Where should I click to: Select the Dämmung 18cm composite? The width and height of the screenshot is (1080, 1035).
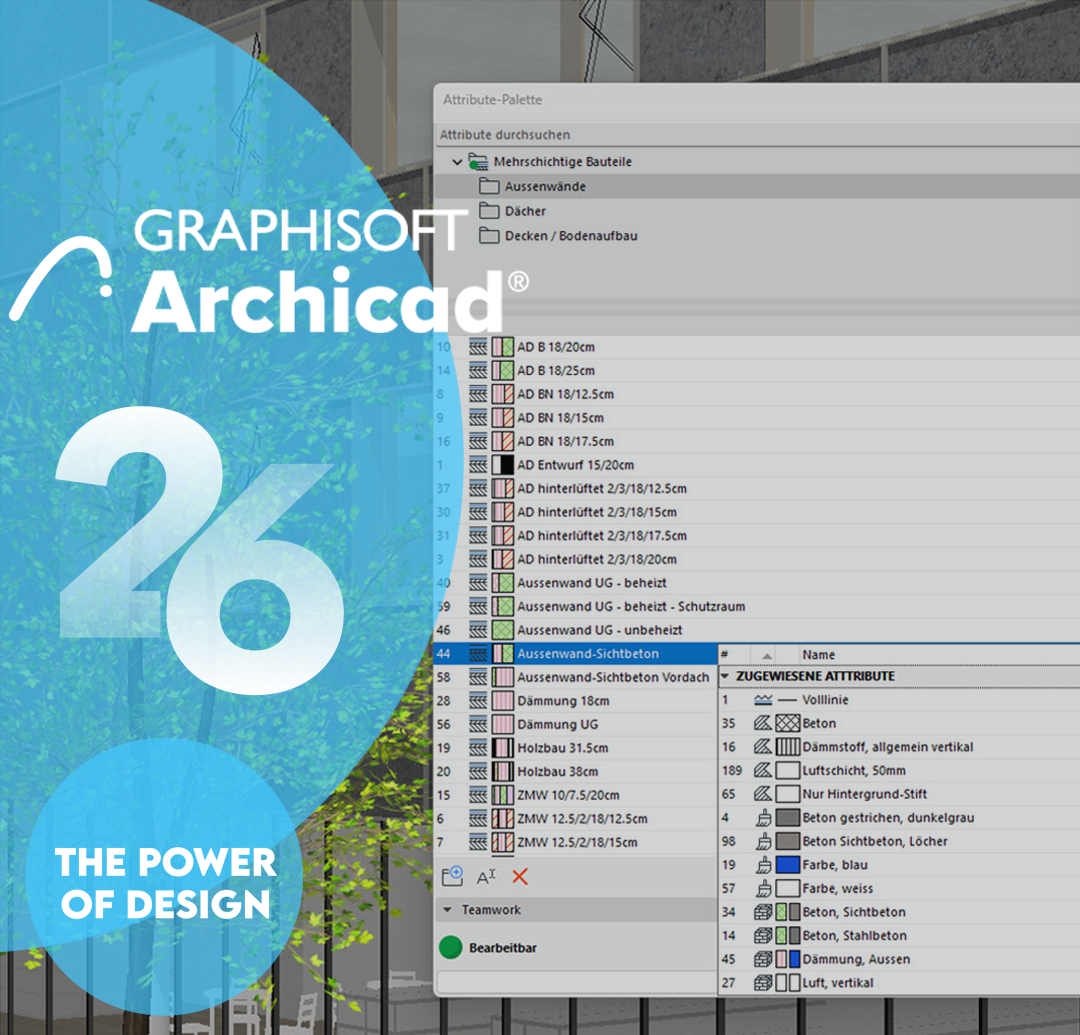pyautogui.click(x=576, y=701)
